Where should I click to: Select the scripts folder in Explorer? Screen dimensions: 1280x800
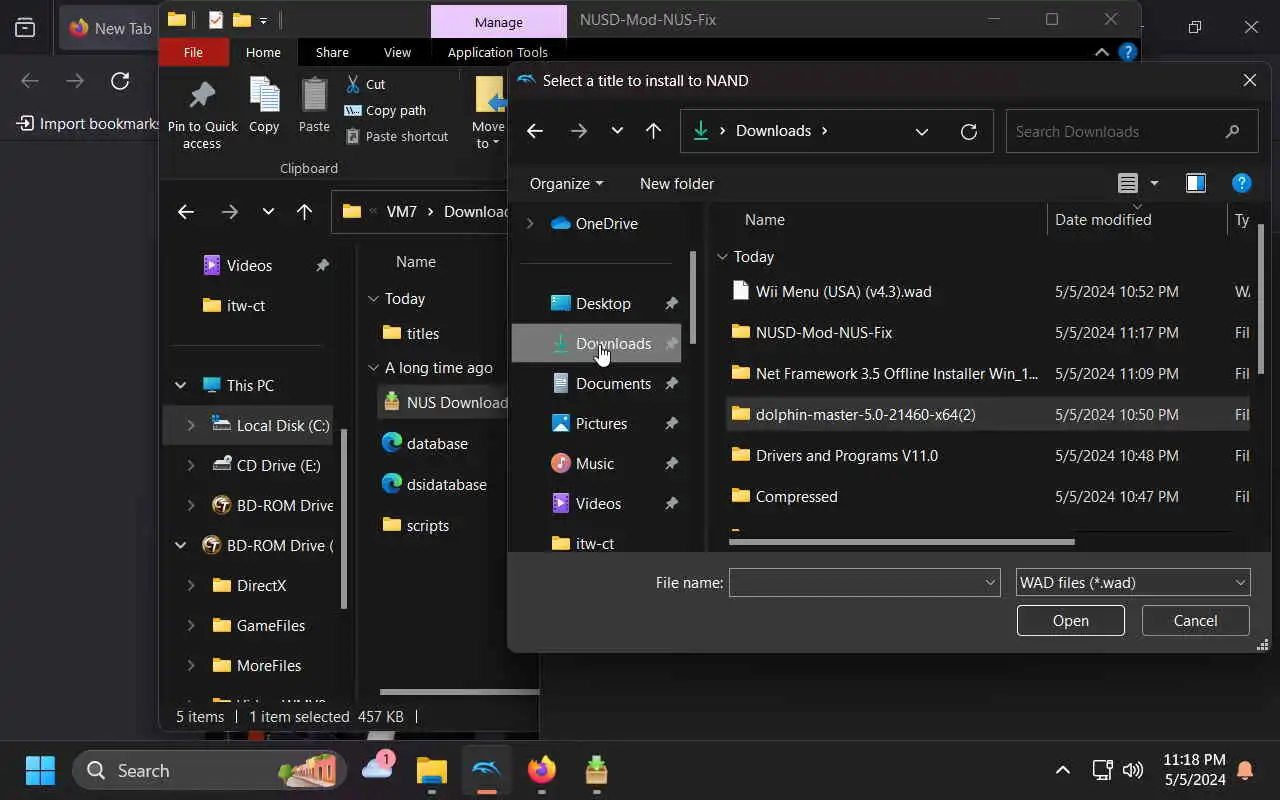tap(416, 525)
